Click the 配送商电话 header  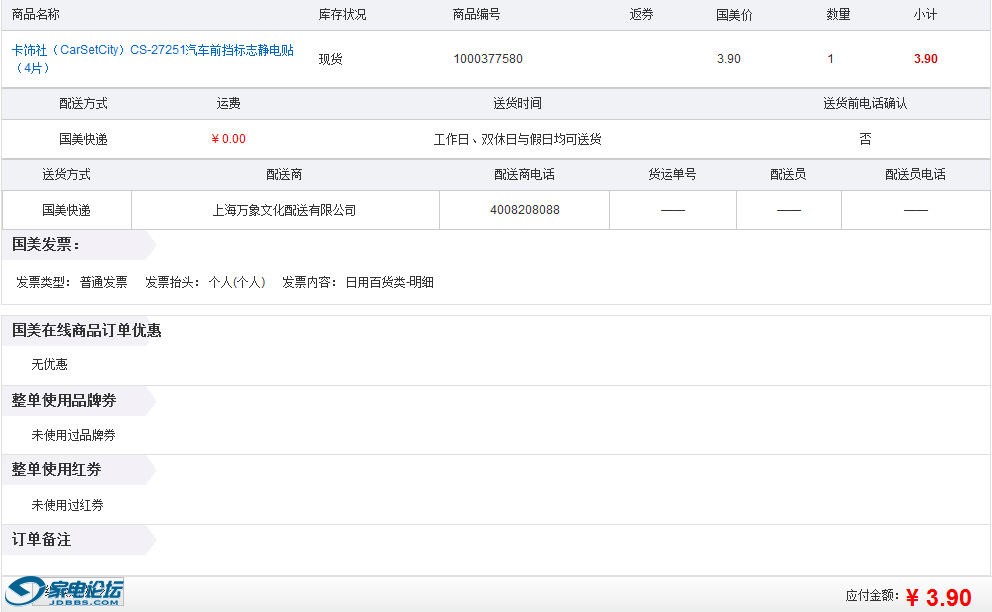524,174
